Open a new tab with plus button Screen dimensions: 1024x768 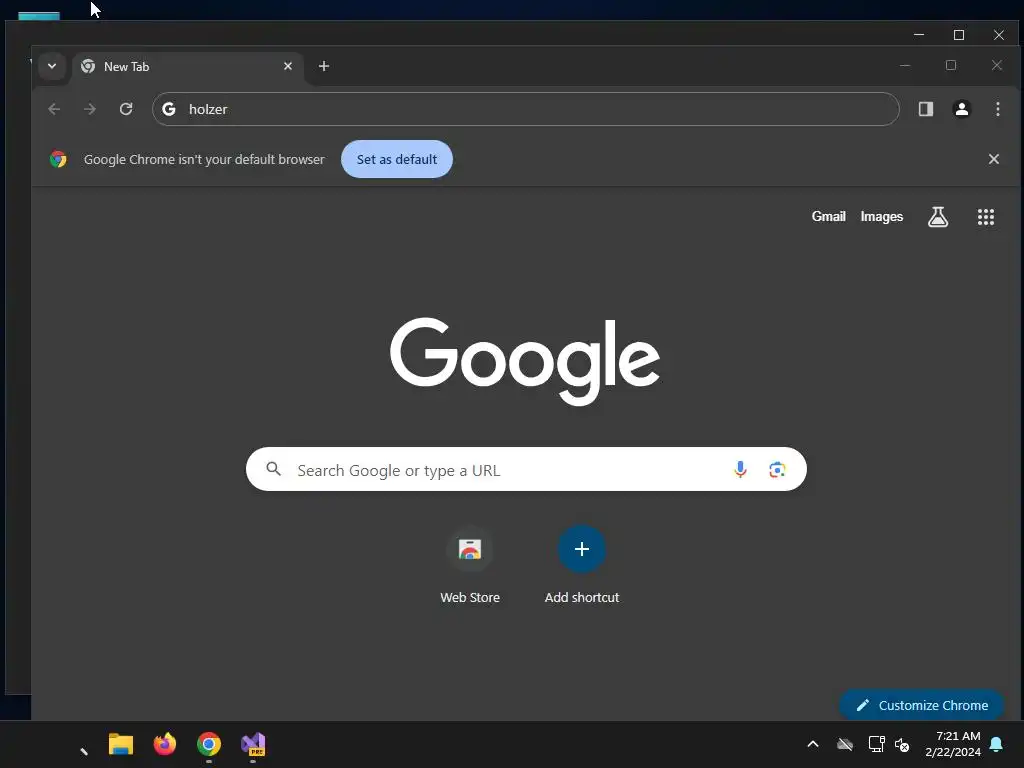(324, 66)
